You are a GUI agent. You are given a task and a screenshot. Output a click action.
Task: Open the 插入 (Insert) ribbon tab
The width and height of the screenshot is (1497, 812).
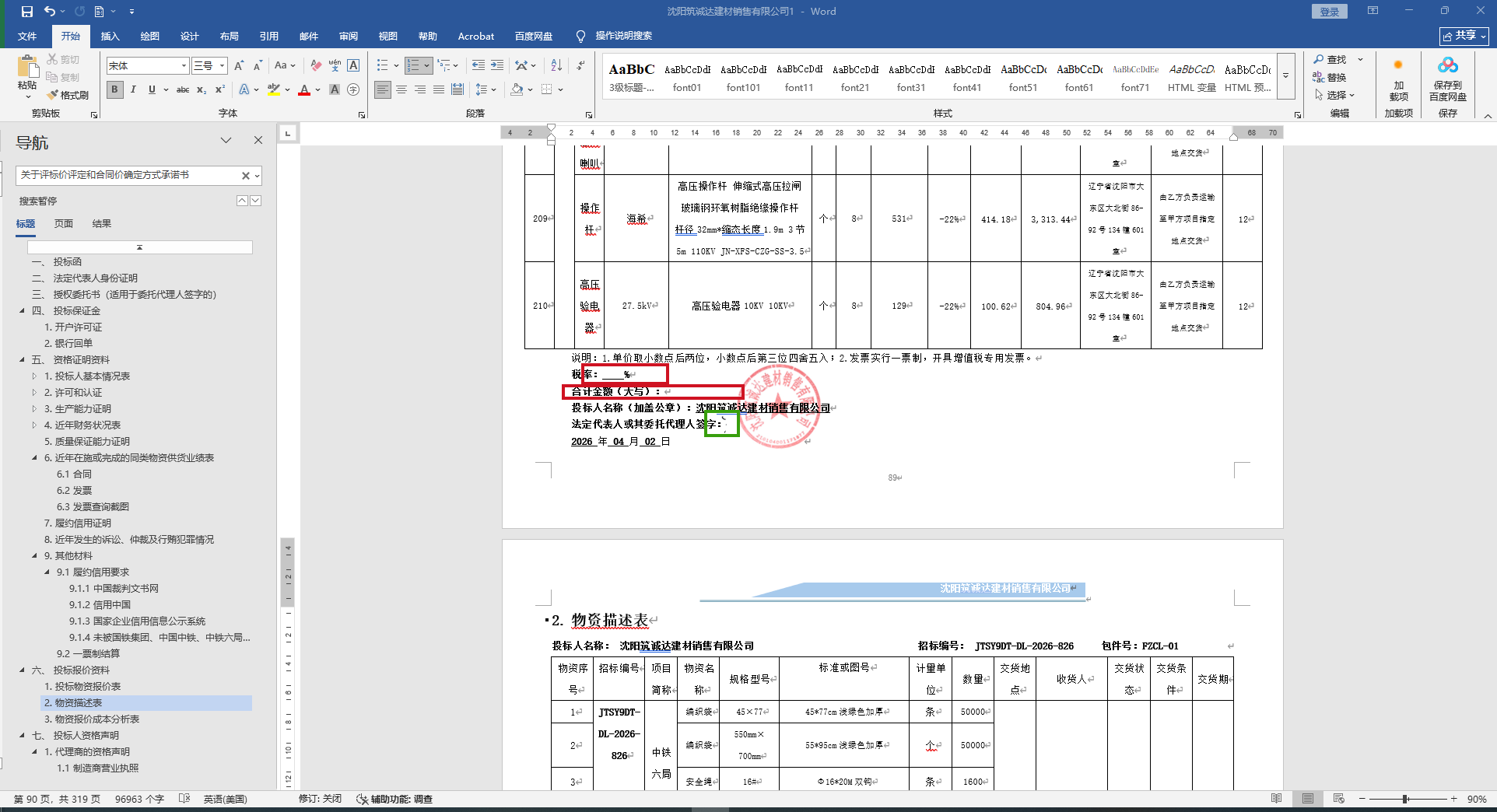click(x=110, y=37)
